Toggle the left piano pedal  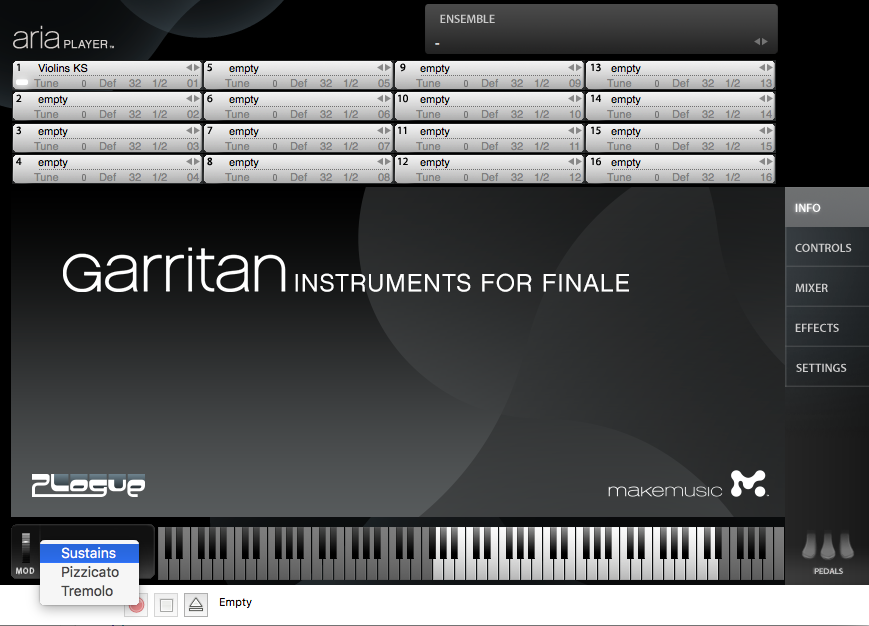(x=810, y=546)
